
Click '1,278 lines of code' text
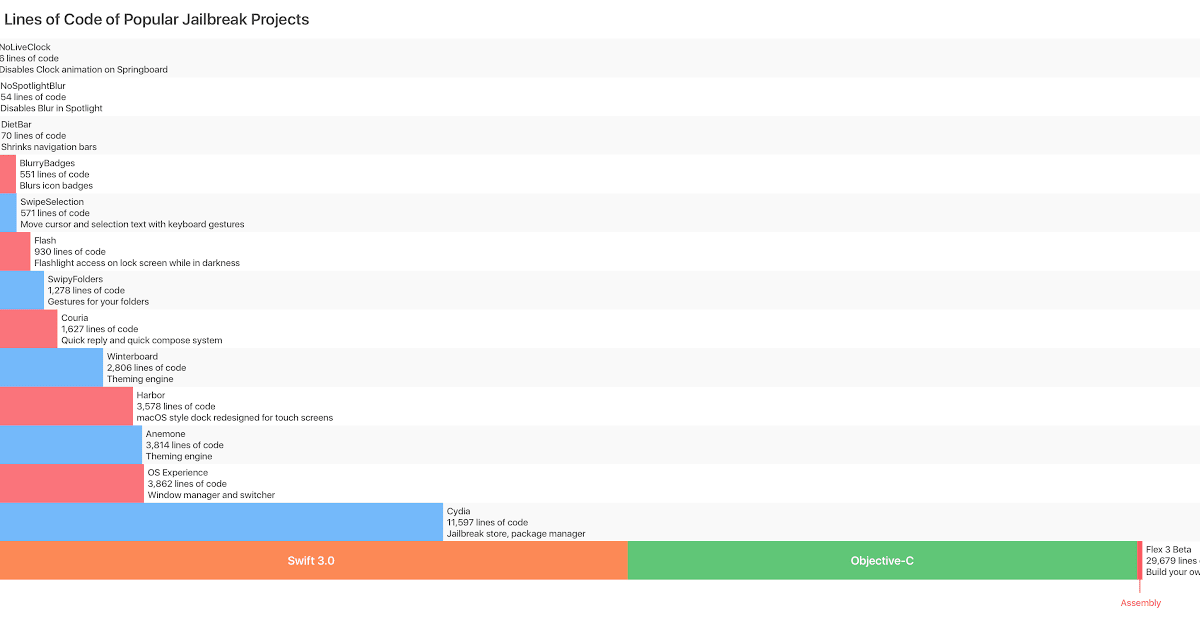[x=86, y=290]
